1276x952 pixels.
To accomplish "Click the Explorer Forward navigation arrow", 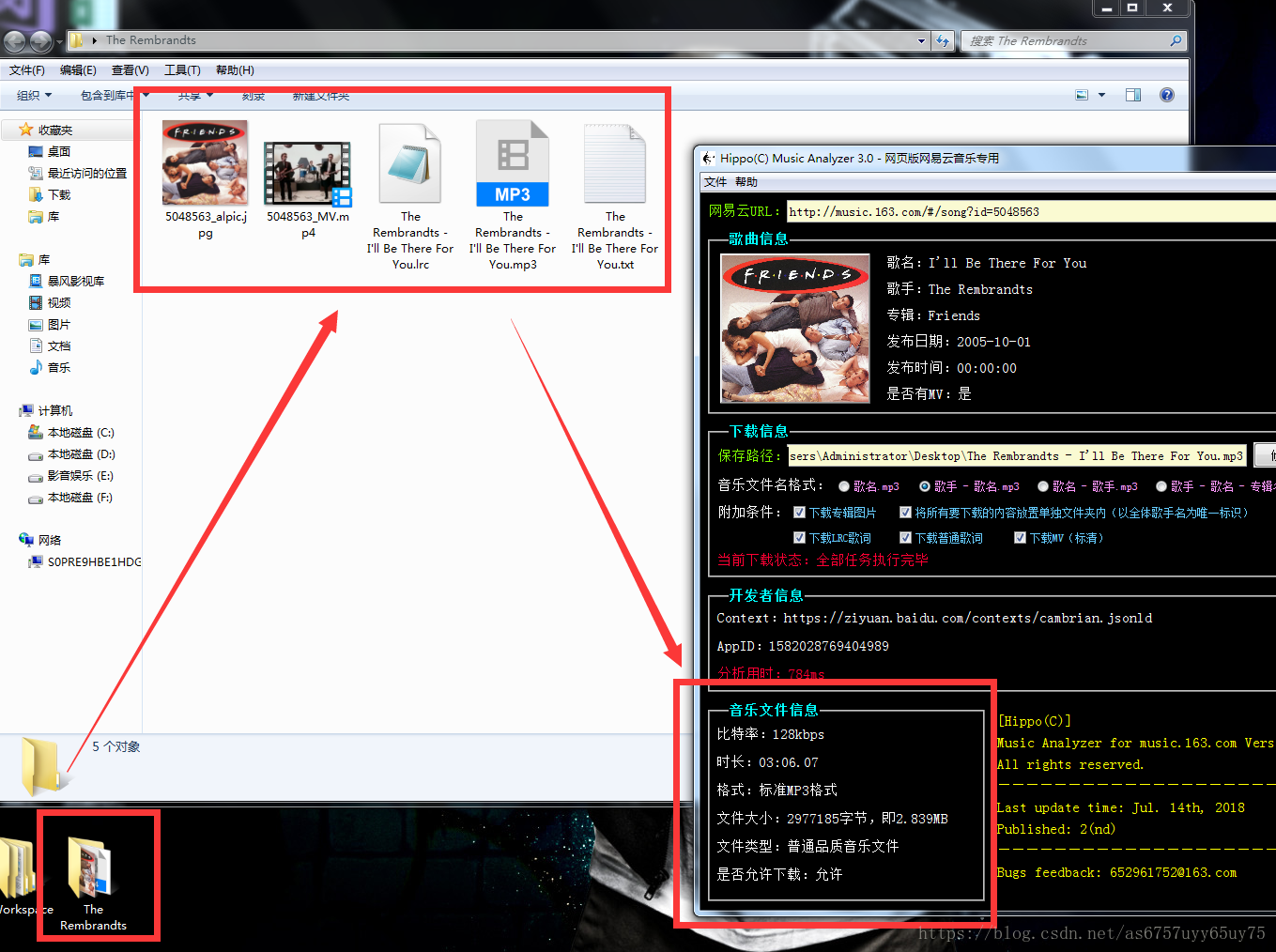I will click(x=41, y=41).
